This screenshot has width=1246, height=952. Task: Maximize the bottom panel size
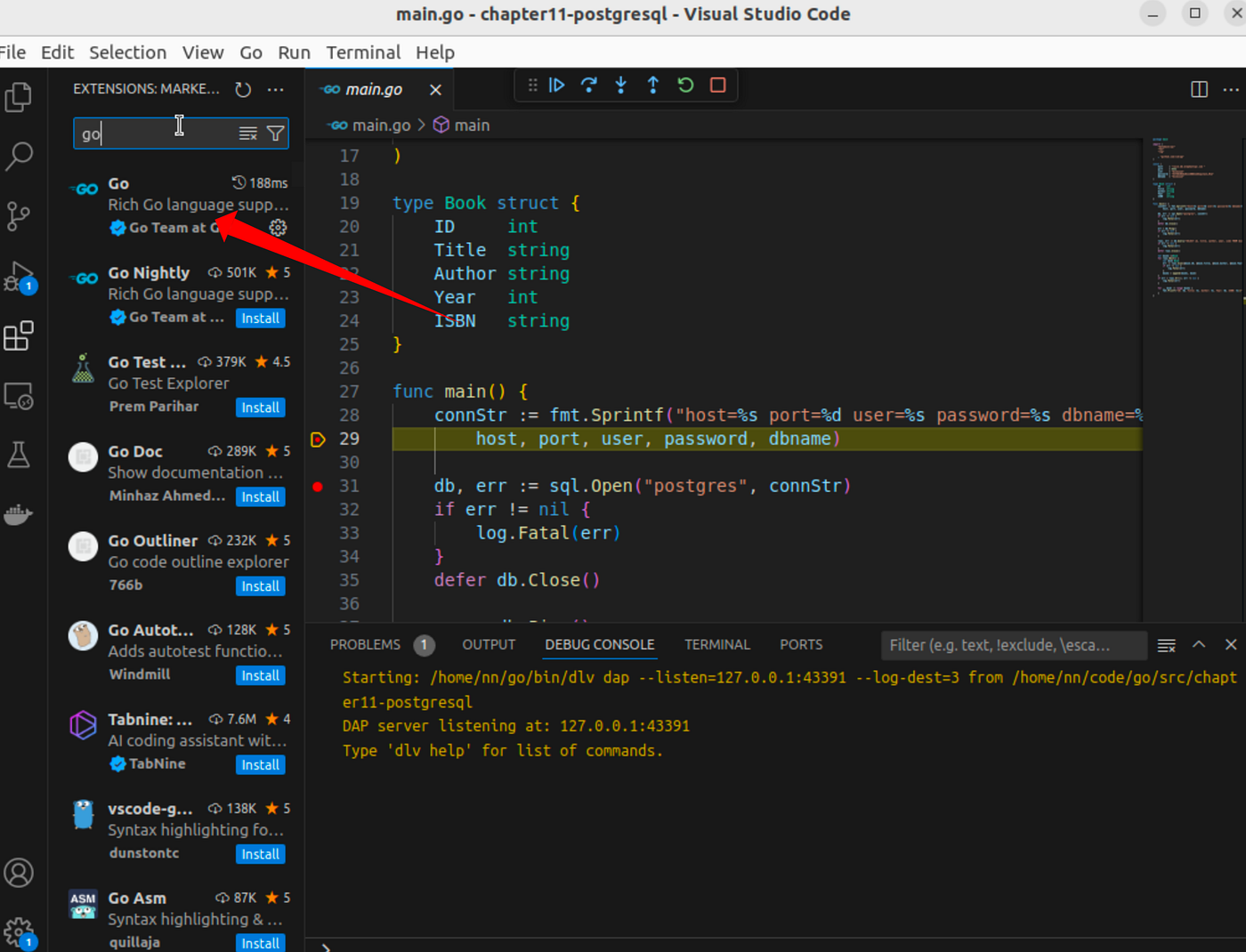[1199, 645]
